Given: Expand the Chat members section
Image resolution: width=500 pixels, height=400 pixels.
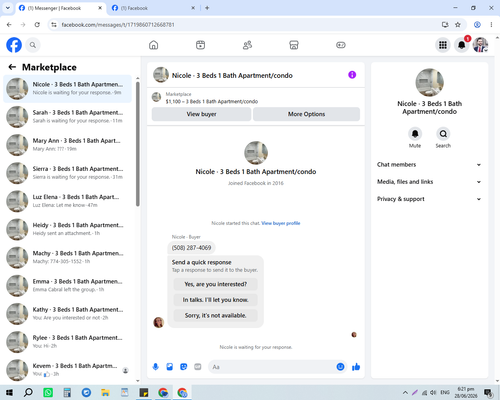Looking at the screenshot, I should click(x=429, y=164).
